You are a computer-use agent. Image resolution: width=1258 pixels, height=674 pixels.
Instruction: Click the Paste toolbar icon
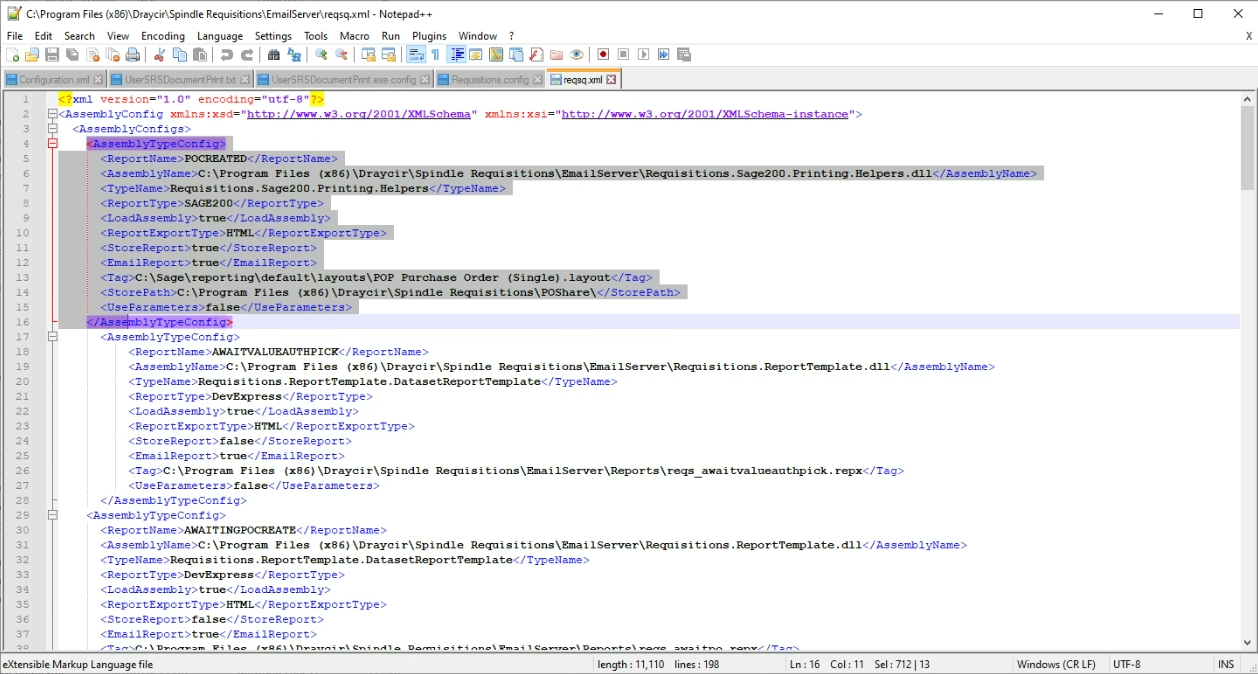point(200,54)
